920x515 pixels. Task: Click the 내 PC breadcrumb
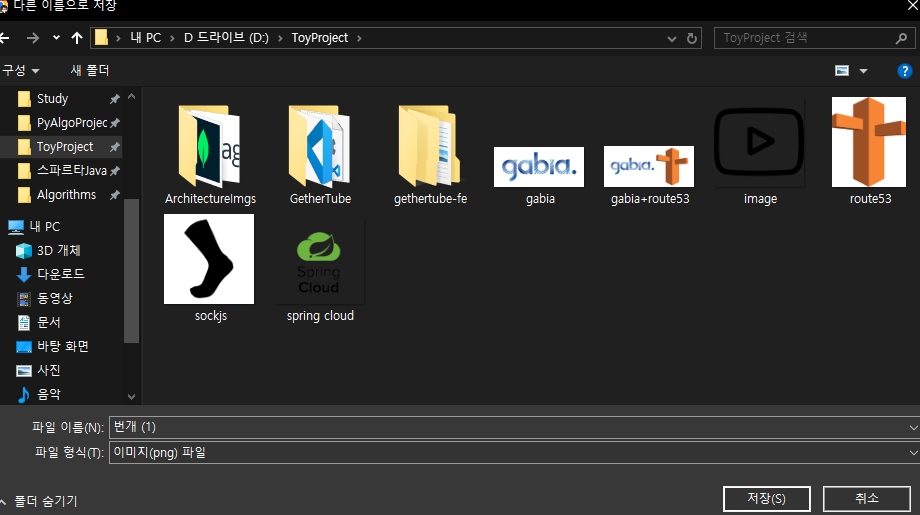click(x=146, y=38)
